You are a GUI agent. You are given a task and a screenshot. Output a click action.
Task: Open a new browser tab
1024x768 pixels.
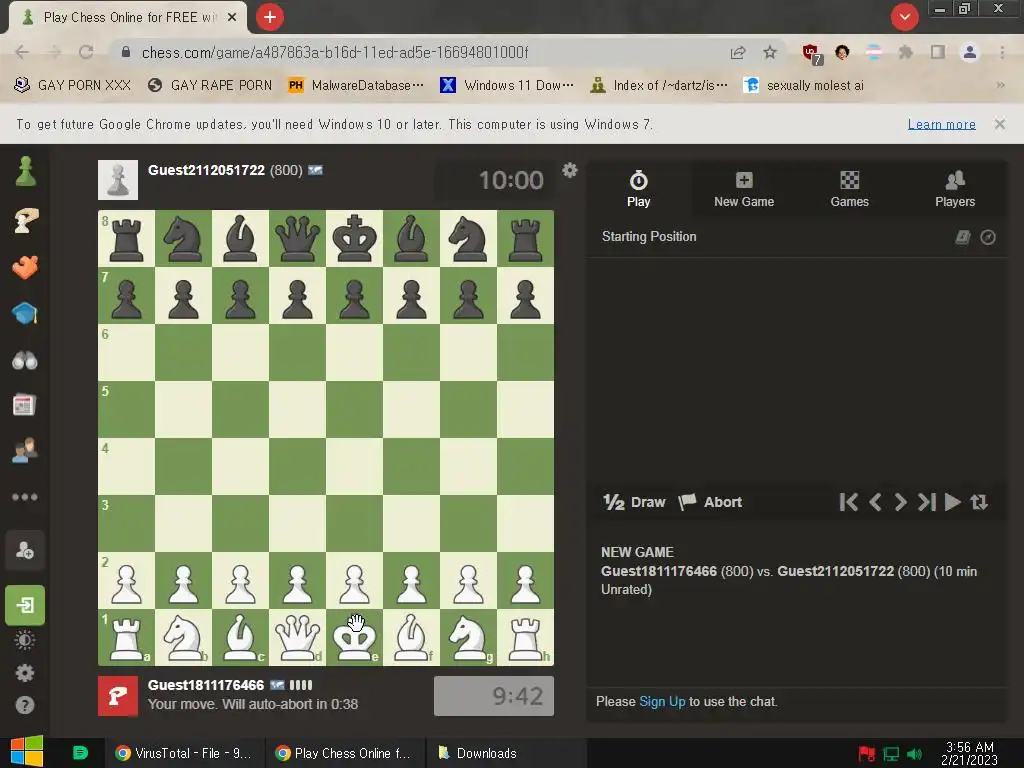coord(270,17)
